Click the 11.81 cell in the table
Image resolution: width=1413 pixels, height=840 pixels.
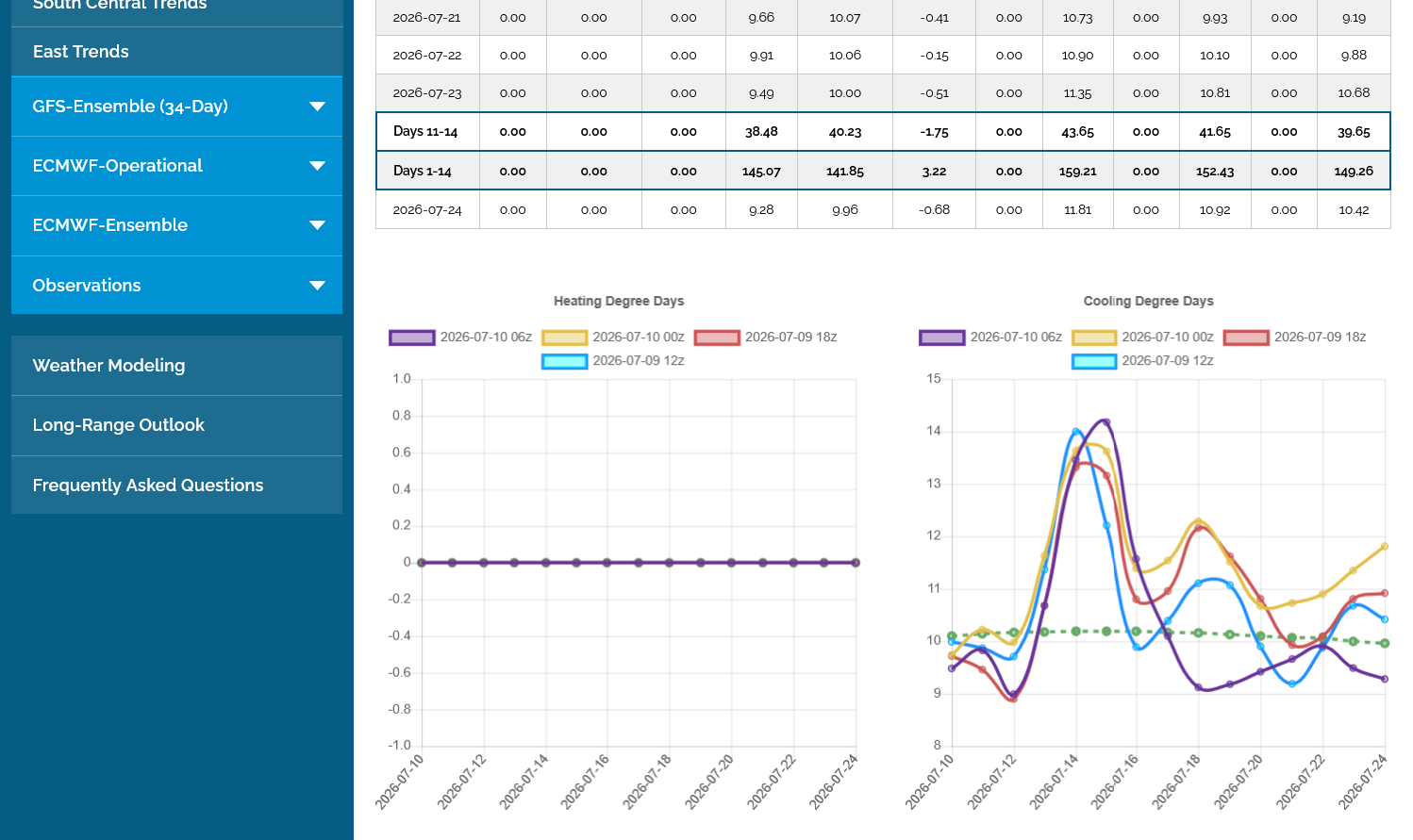coord(1077,210)
